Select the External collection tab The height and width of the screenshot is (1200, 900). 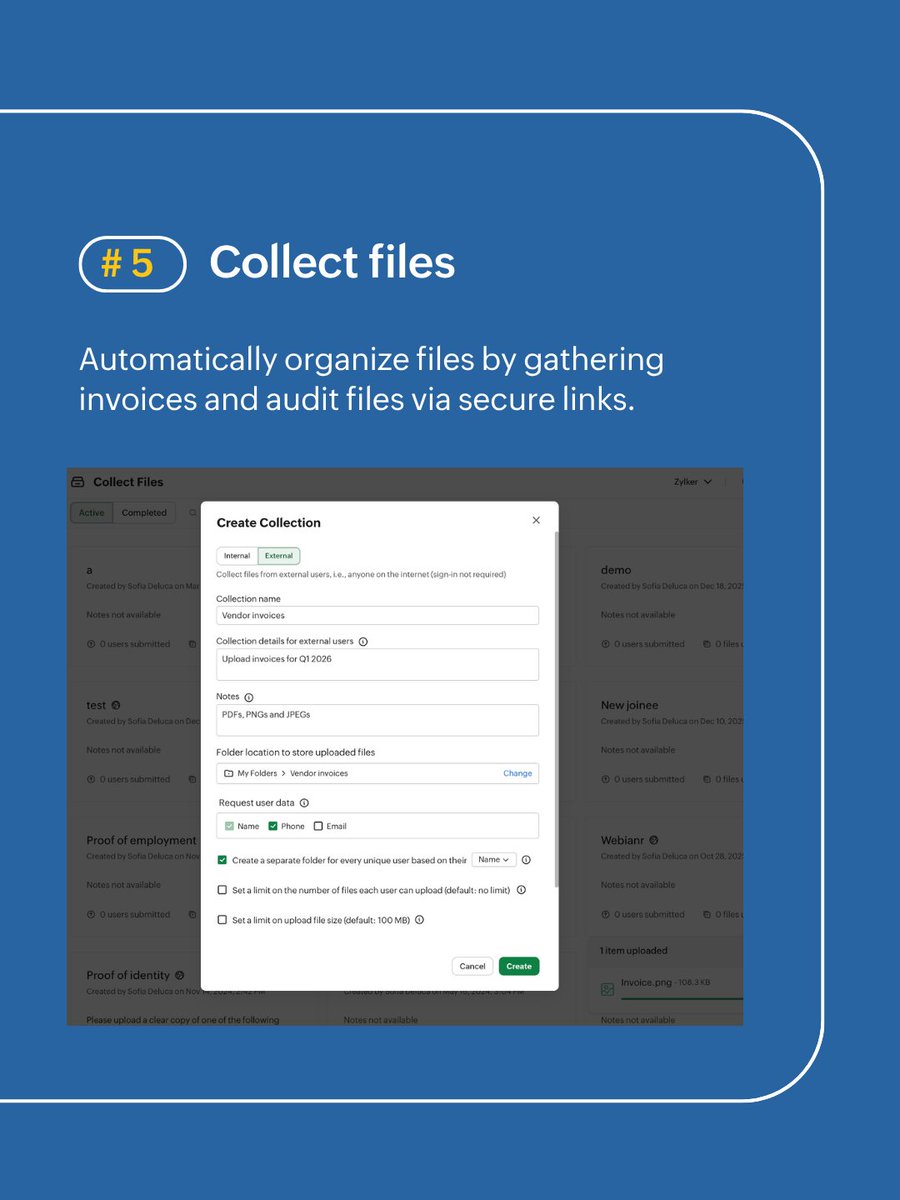coord(279,556)
